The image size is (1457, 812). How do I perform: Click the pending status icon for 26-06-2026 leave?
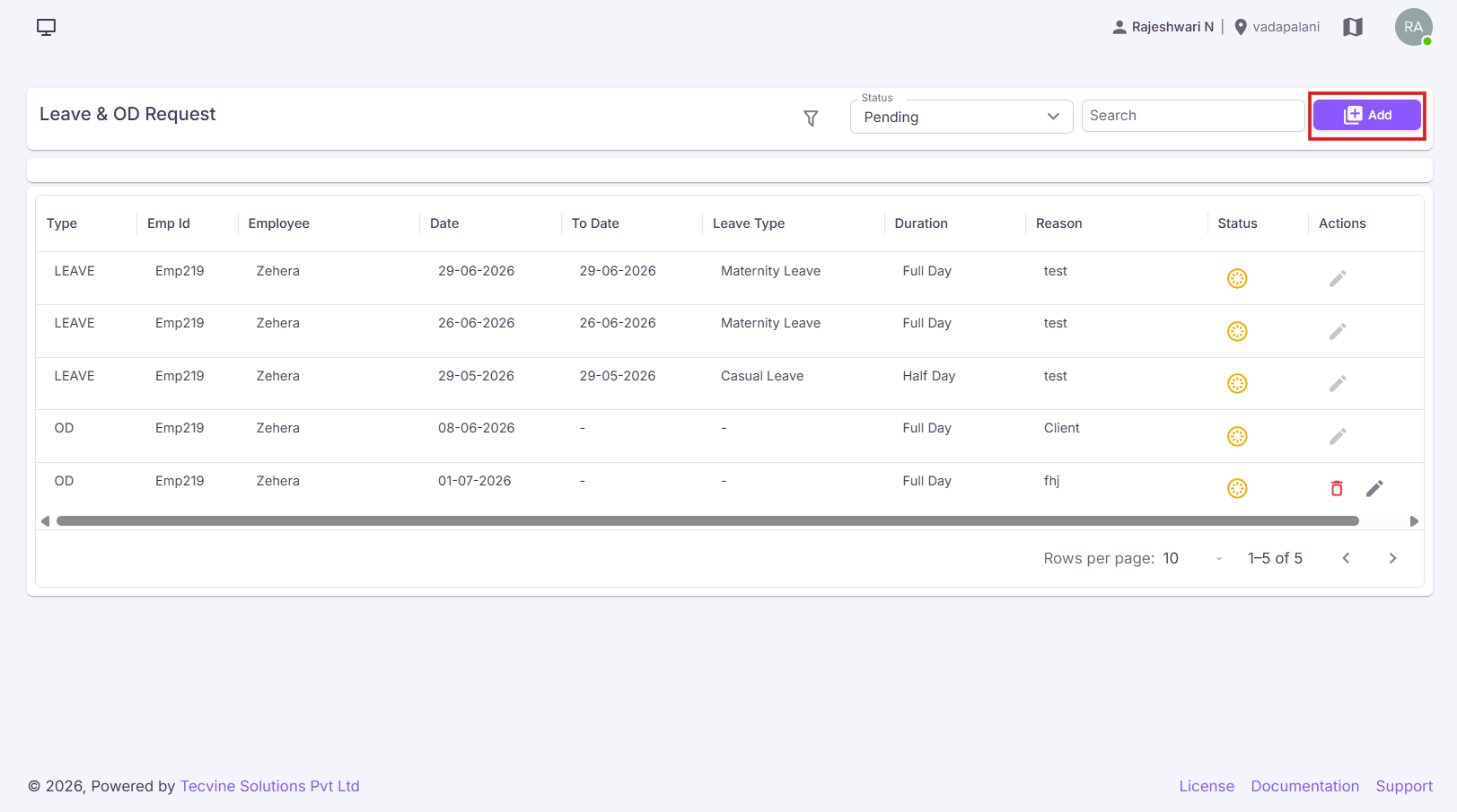tap(1237, 331)
